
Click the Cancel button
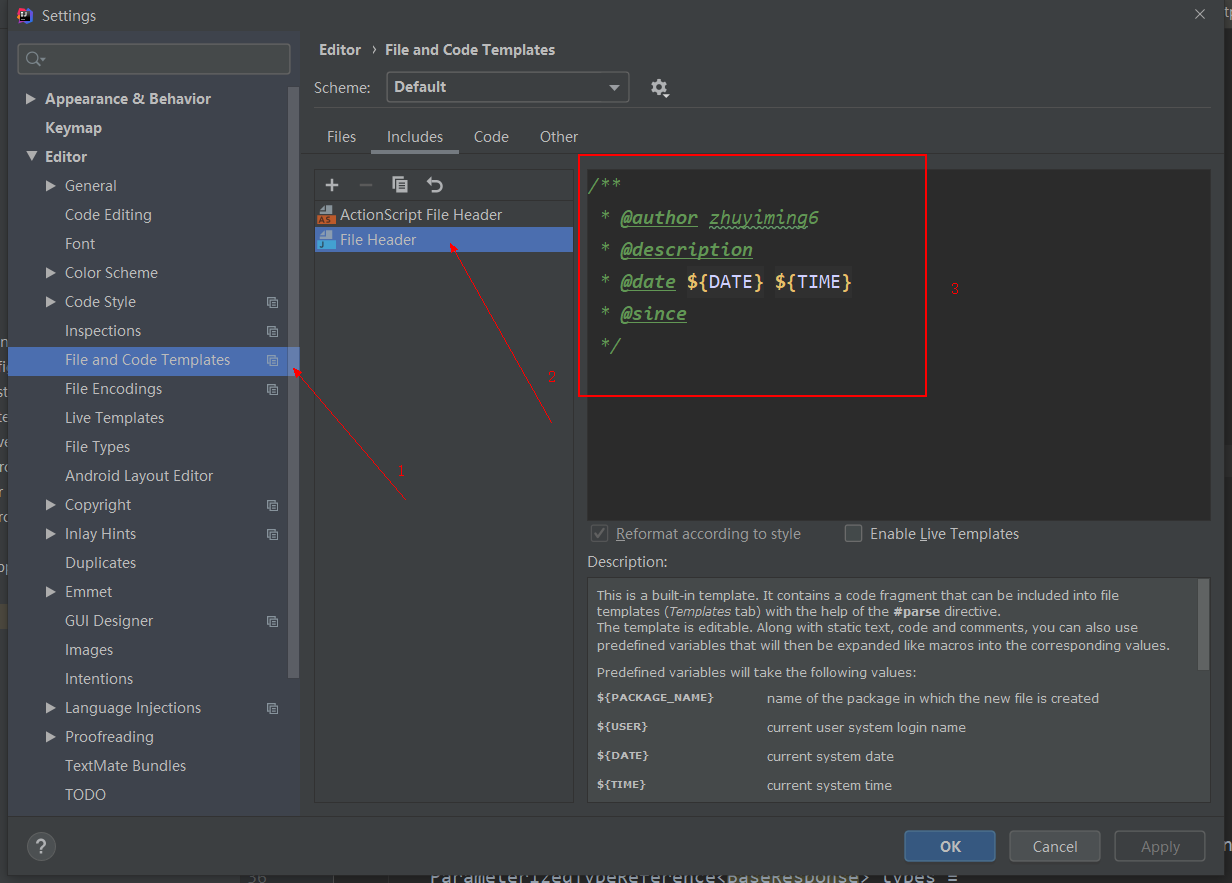[1055, 846]
